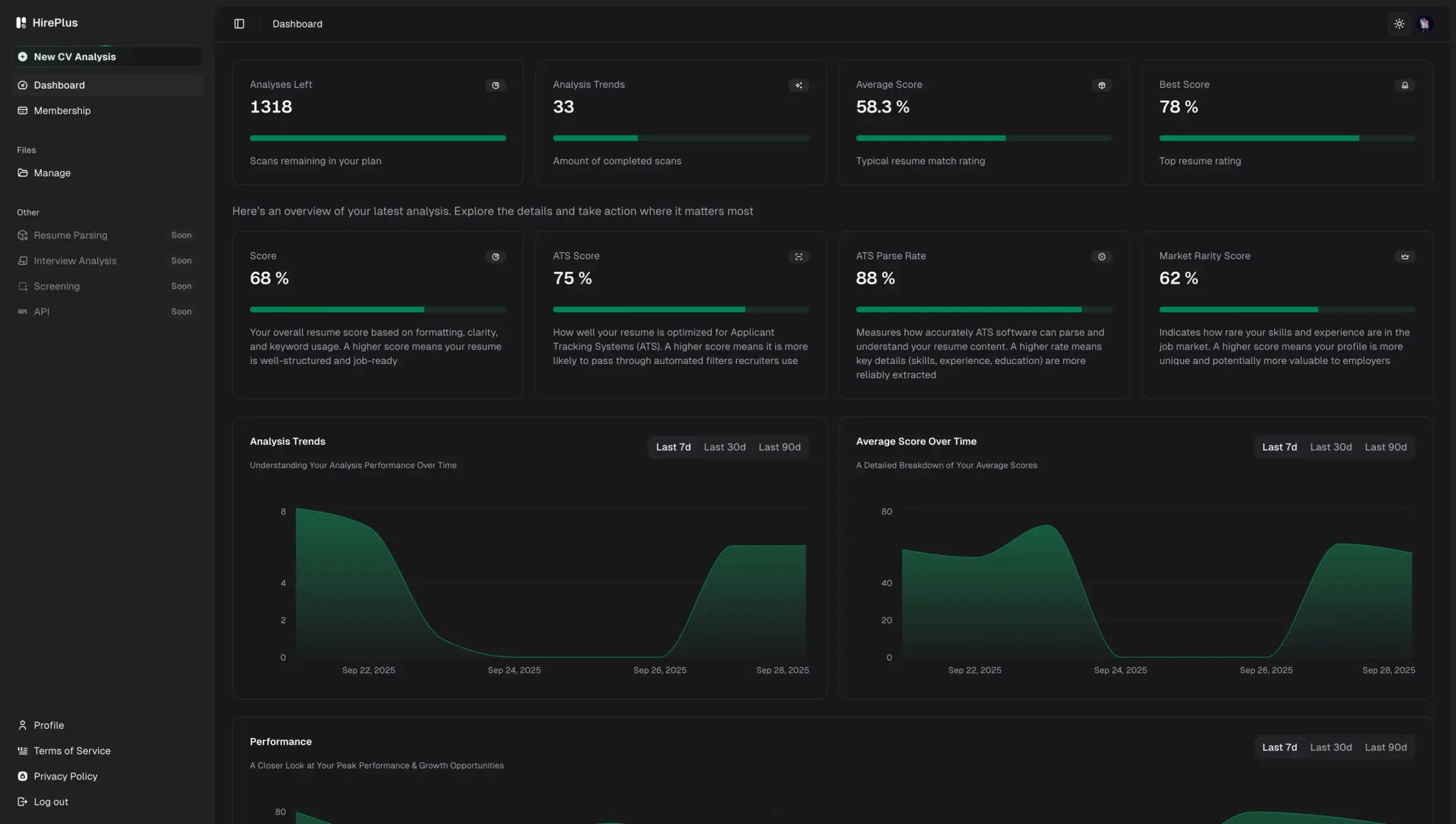This screenshot has width=1456, height=824.
Task: Switch Analysis Trends chart to Last 30d
Action: pyautogui.click(x=724, y=447)
